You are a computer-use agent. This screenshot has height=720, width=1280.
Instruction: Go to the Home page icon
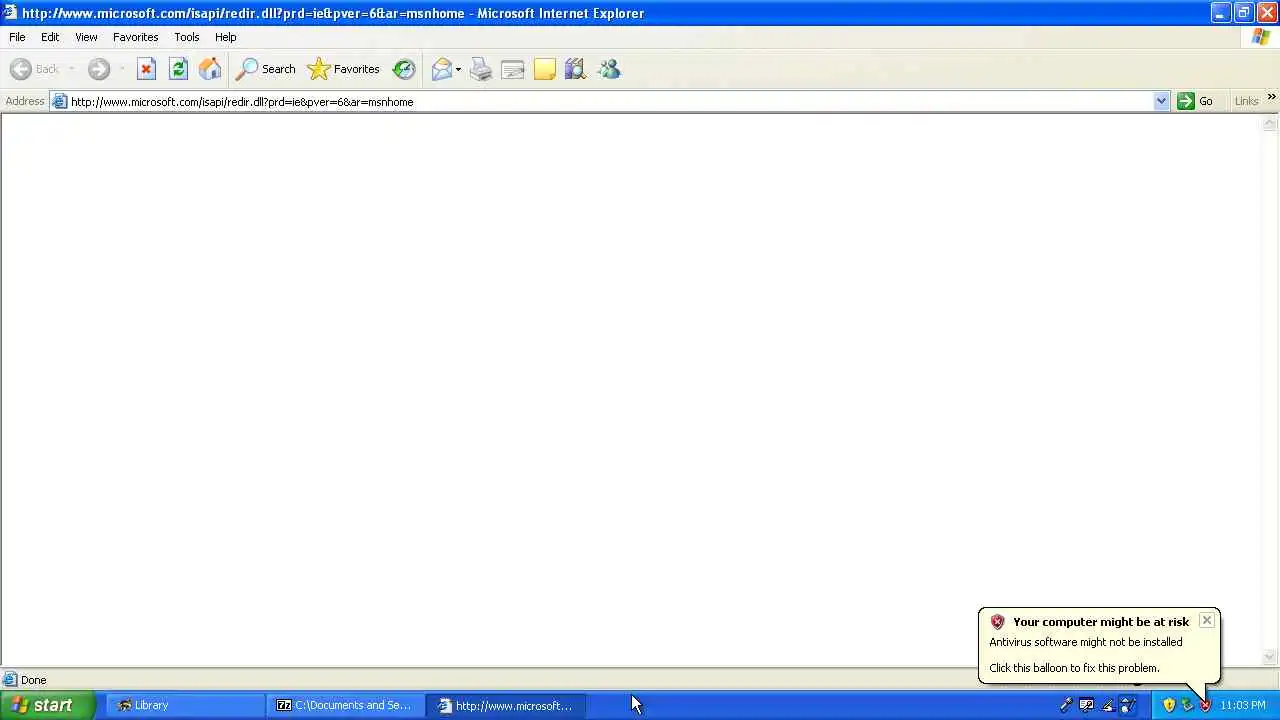pyautogui.click(x=210, y=69)
